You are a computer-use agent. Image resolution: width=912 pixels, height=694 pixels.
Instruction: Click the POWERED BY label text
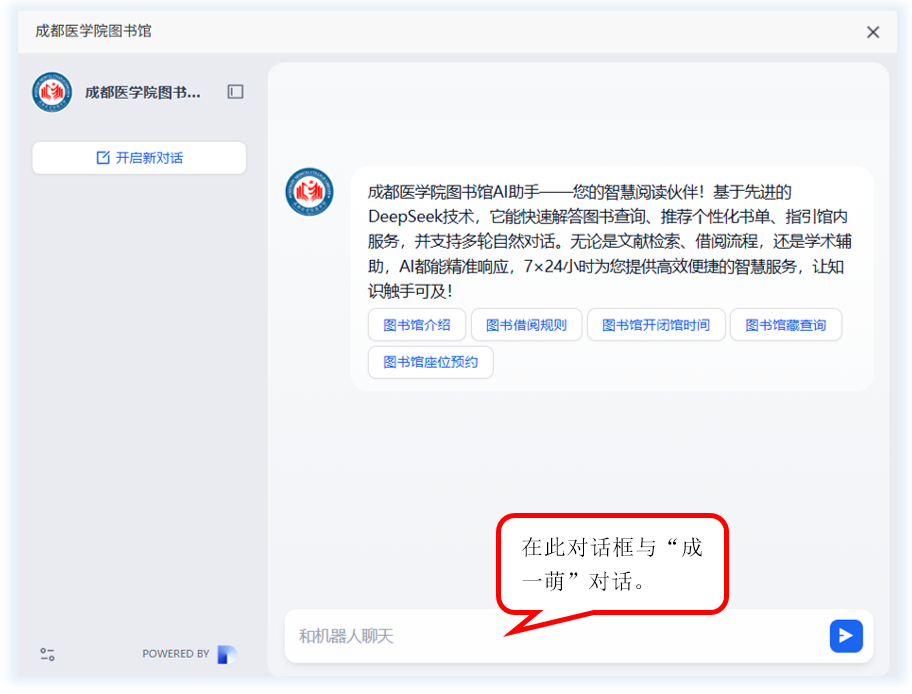pos(175,654)
